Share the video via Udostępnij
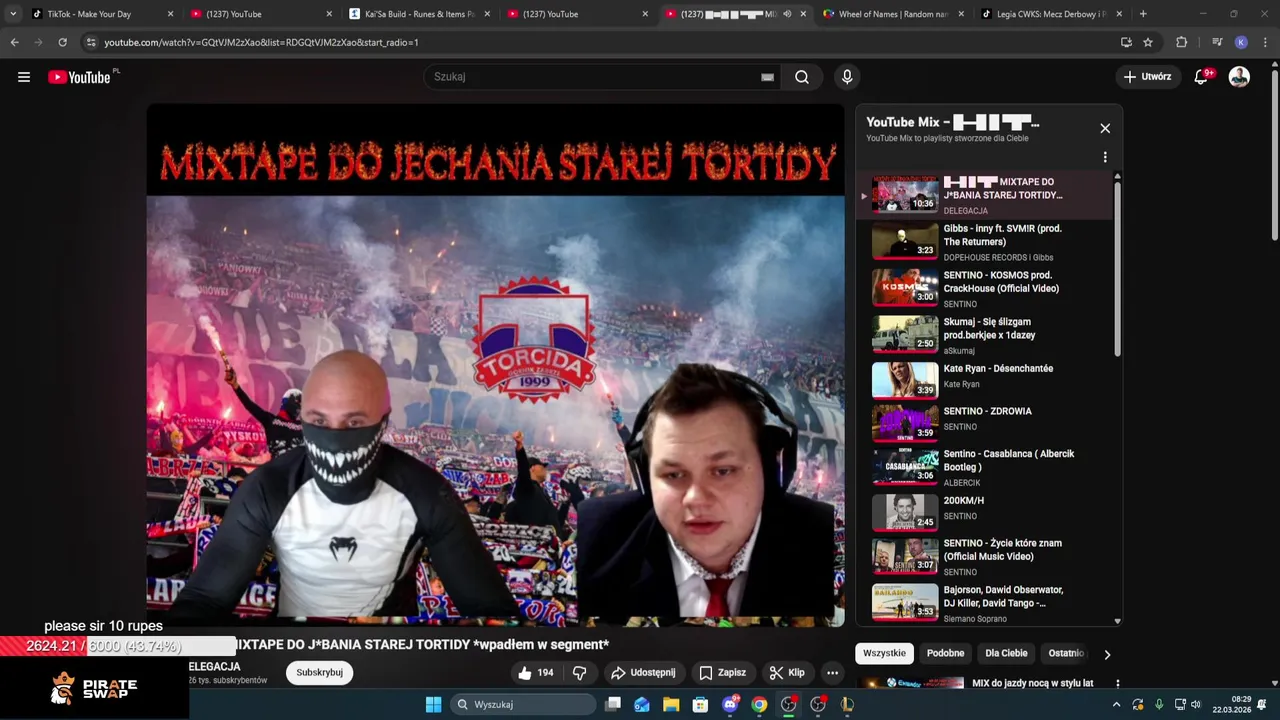Image resolution: width=1280 pixels, height=720 pixels. click(643, 673)
